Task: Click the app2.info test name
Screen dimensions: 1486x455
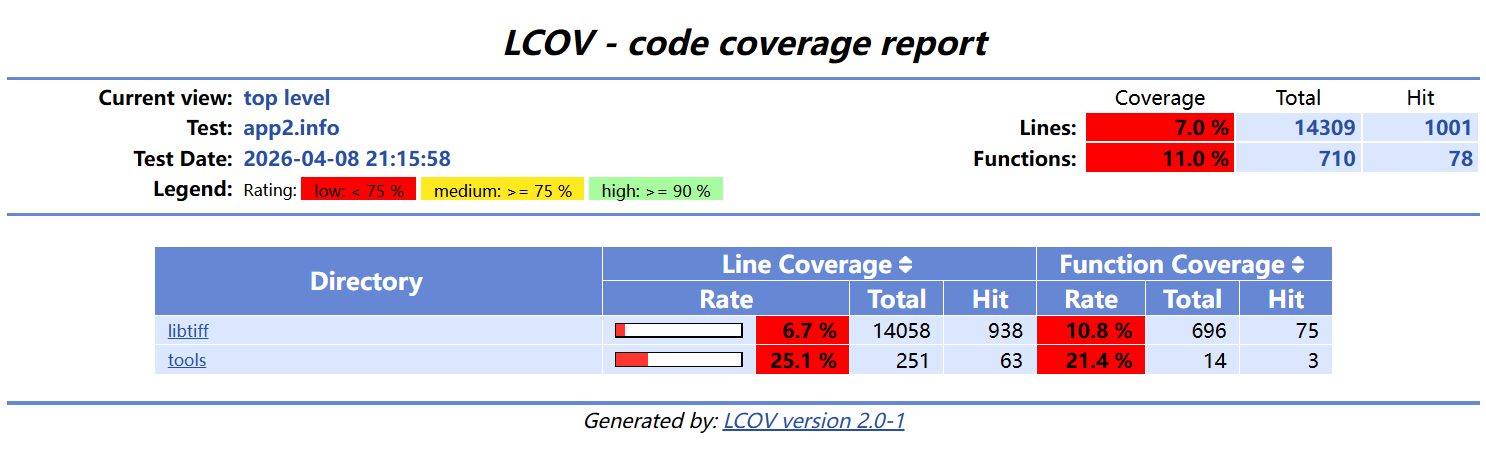Action: click(x=291, y=128)
